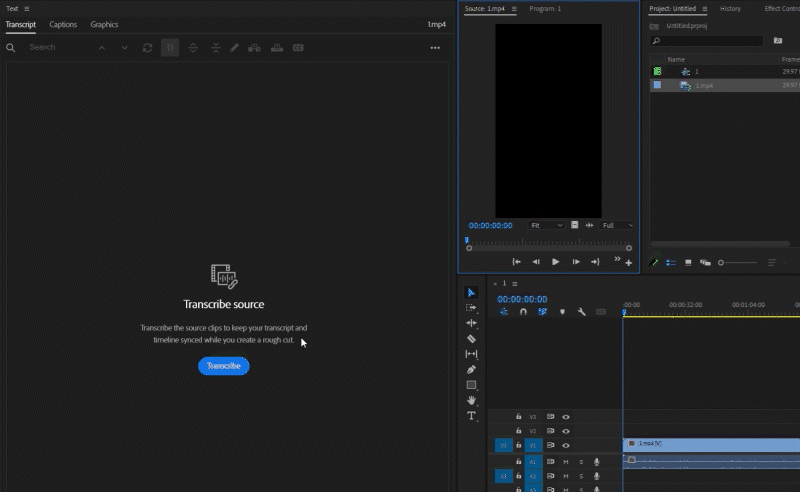Toggle V1 track output eye
The width and height of the screenshot is (800, 492).
[566, 446]
